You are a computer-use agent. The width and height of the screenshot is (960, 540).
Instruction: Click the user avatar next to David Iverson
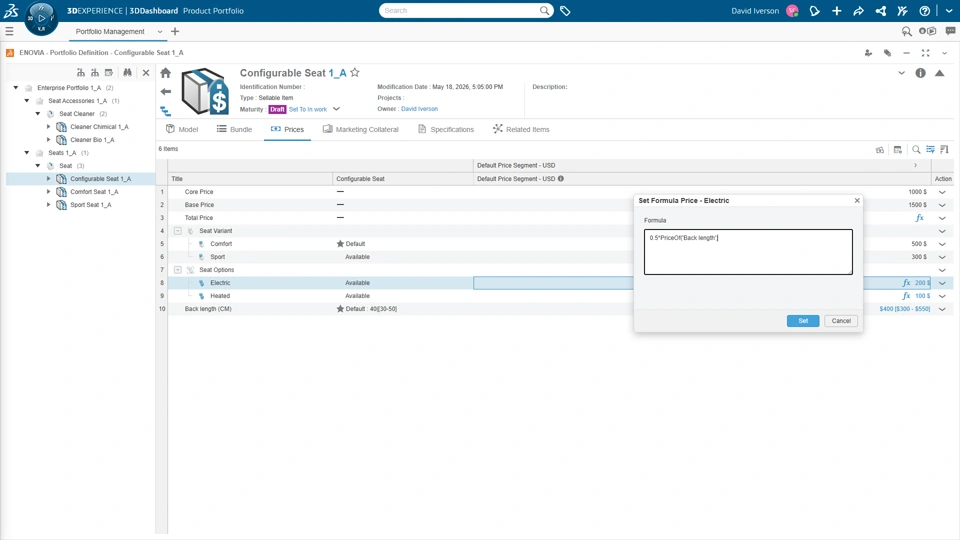click(792, 10)
